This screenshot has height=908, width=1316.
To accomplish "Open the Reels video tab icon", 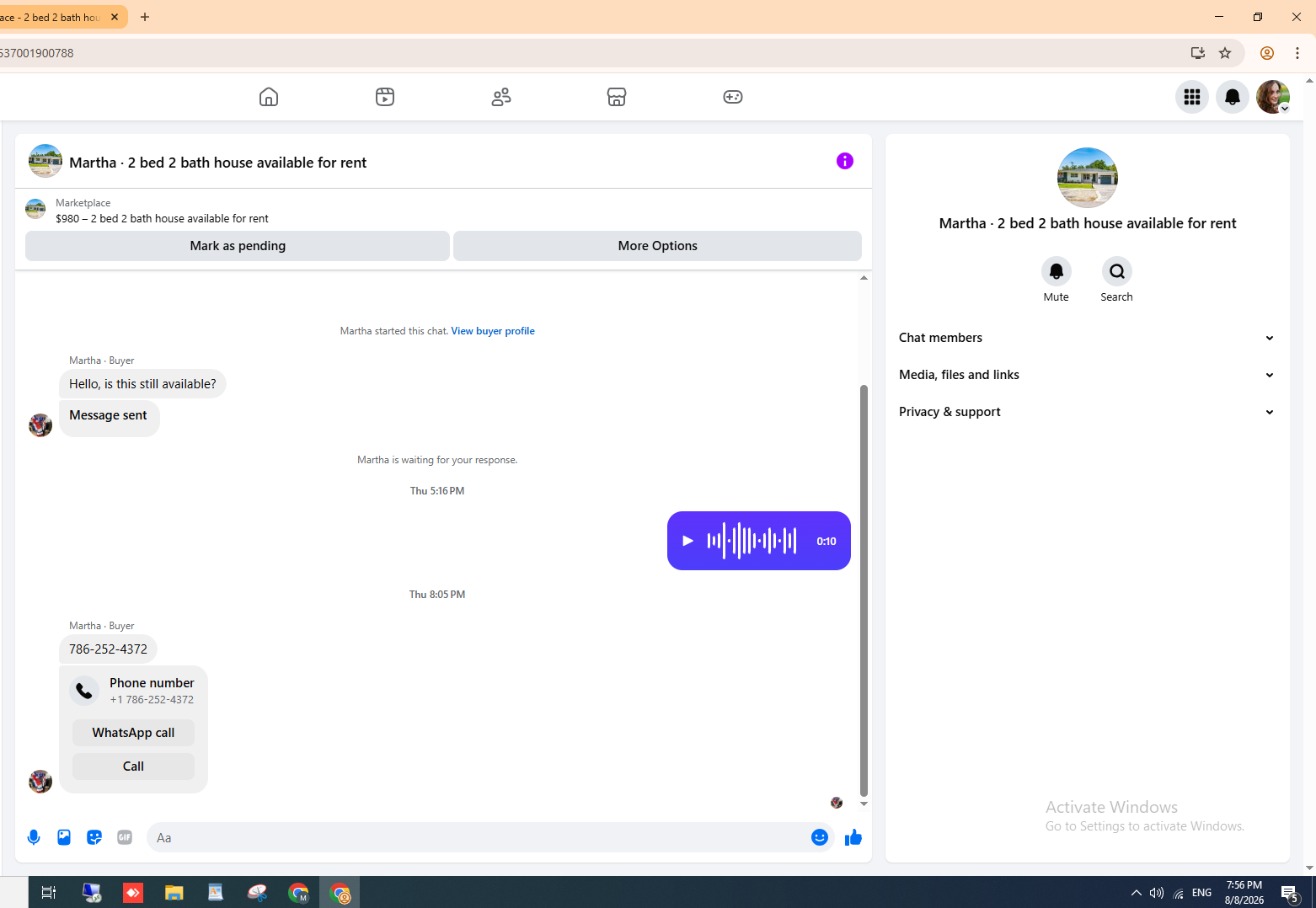I will (385, 97).
